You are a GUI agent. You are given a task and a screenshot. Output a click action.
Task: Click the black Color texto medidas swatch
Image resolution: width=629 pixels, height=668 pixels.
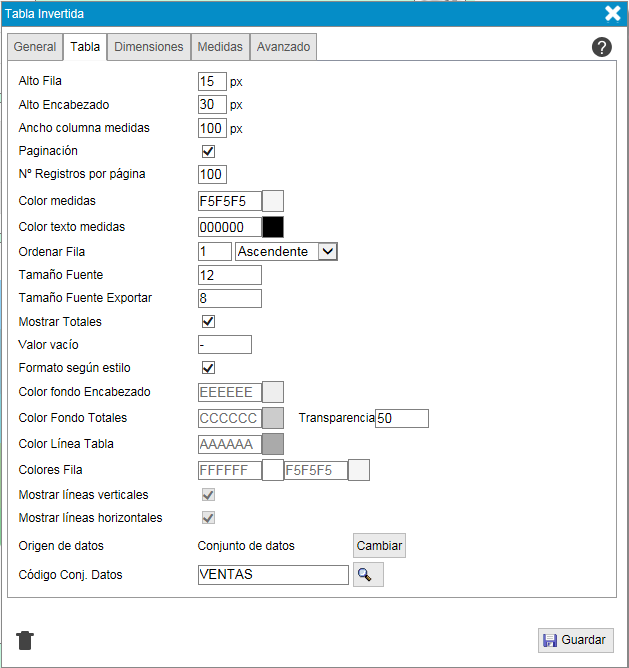pyautogui.click(x=273, y=227)
